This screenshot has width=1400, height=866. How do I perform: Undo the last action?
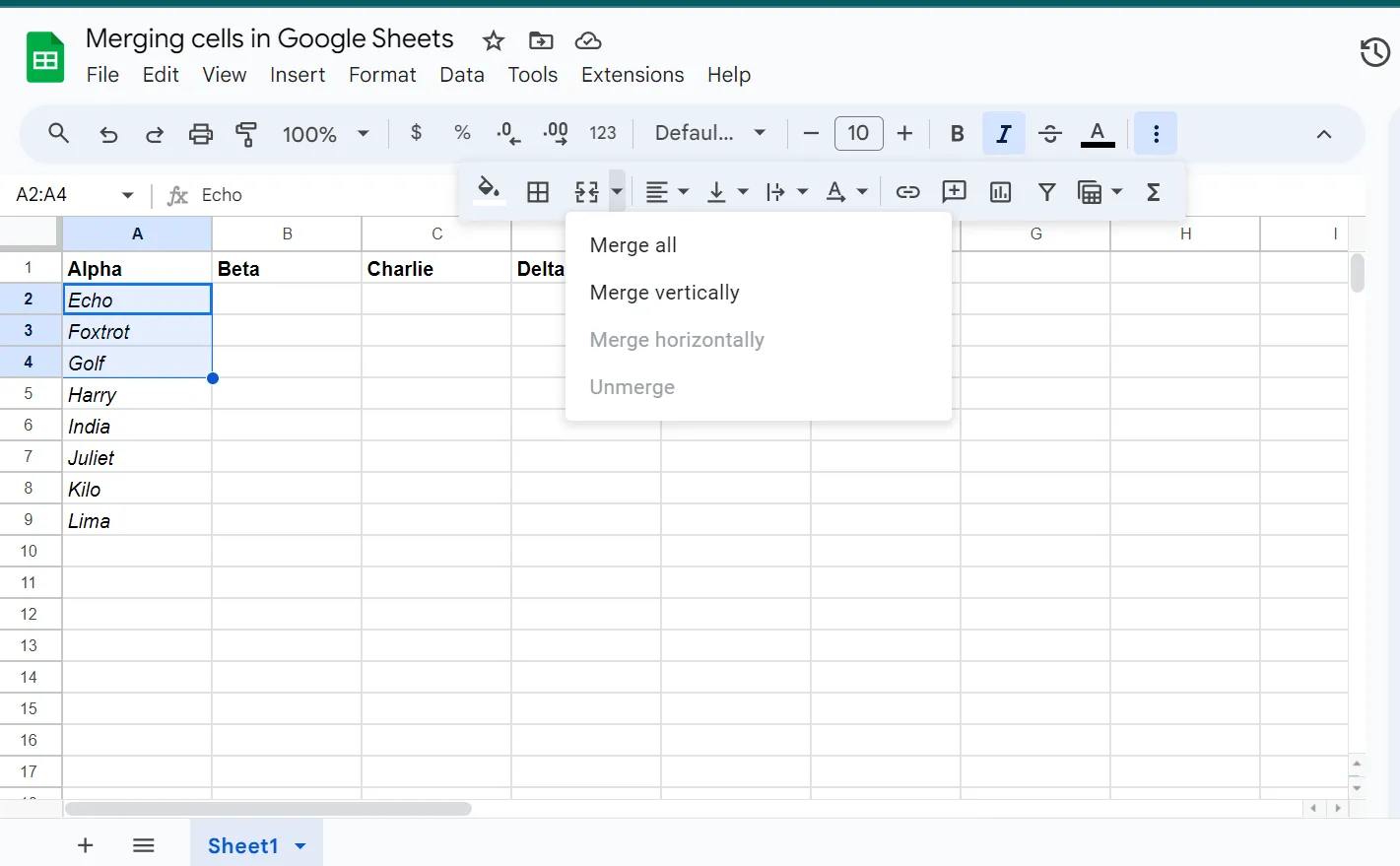(x=108, y=134)
